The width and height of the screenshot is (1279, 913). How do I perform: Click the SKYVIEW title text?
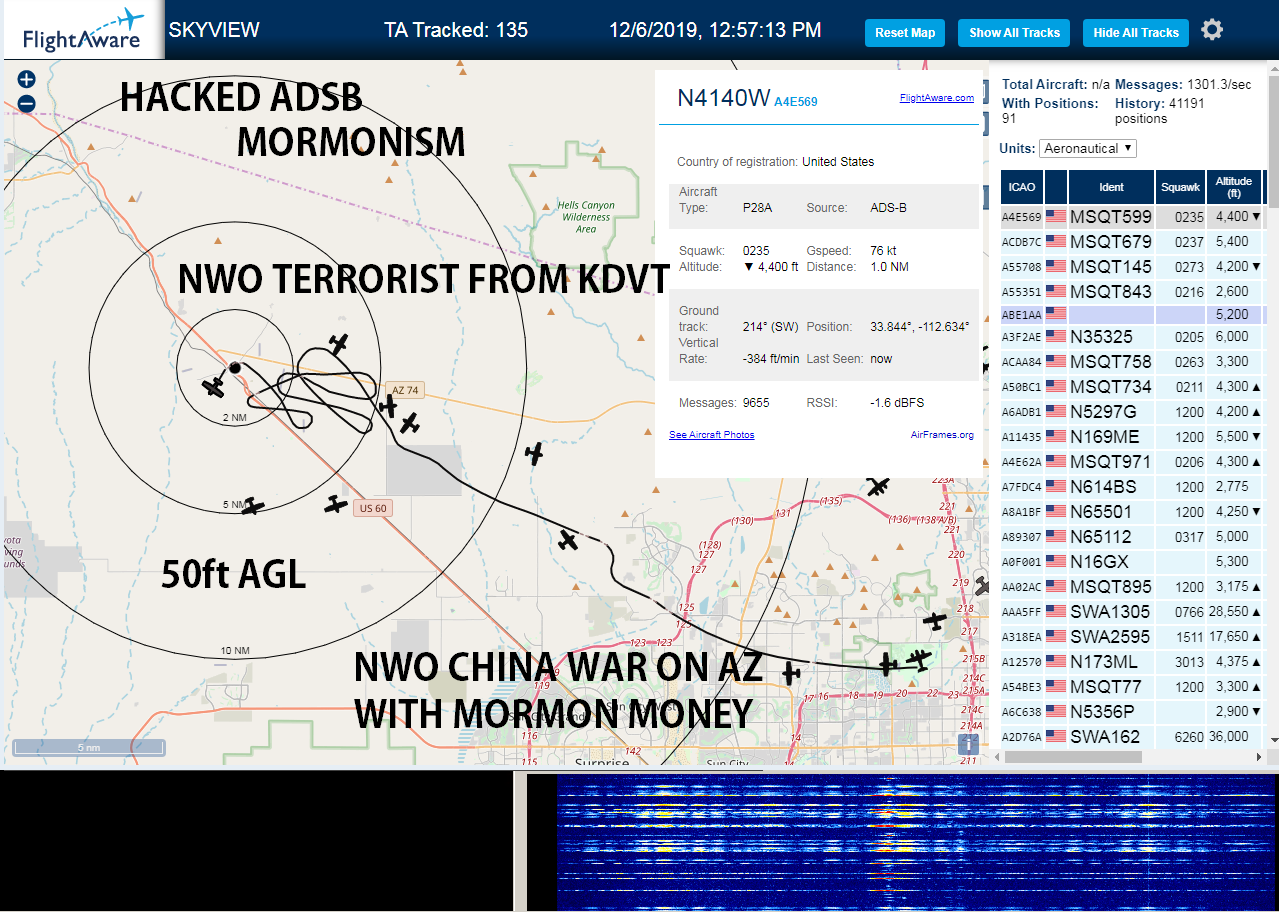(x=214, y=30)
